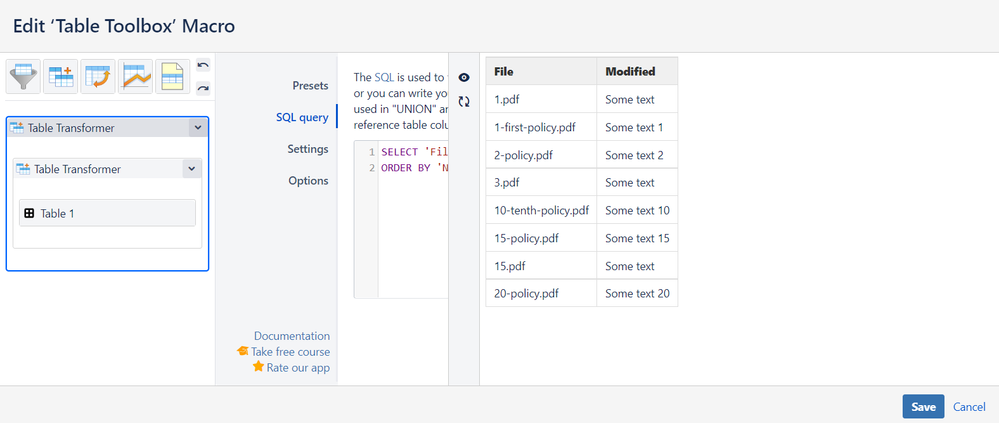This screenshot has width=999, height=423.
Task: Redo the last undone change
Action: tap(203, 88)
